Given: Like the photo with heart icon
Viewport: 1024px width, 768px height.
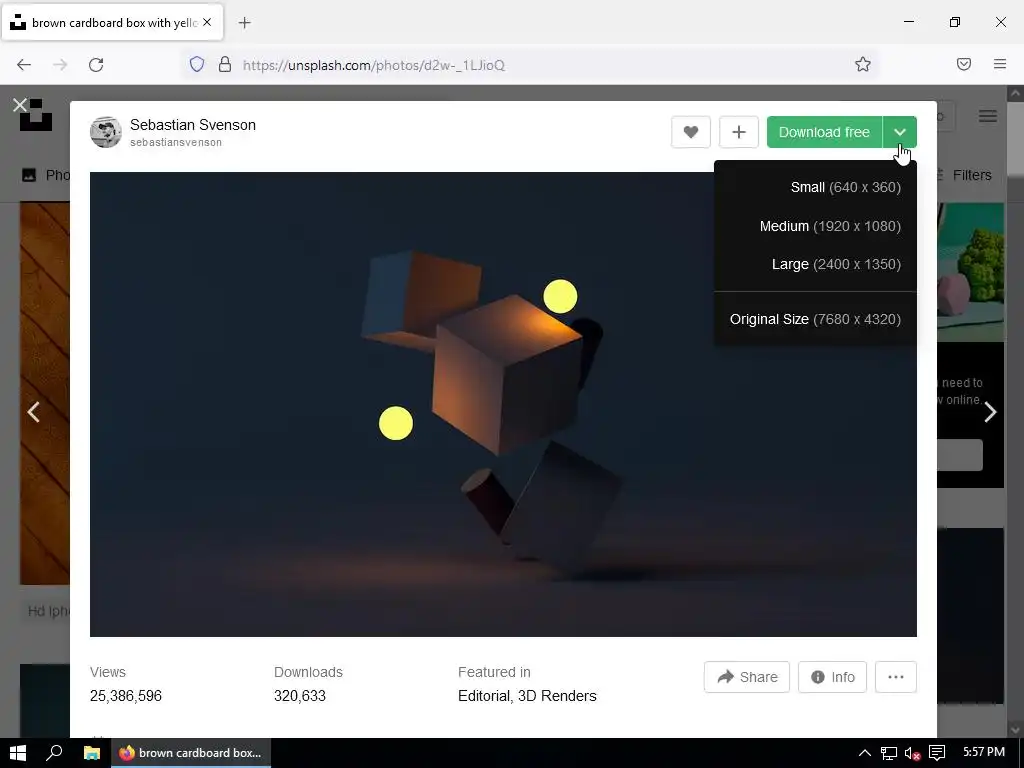Looking at the screenshot, I should 690,132.
